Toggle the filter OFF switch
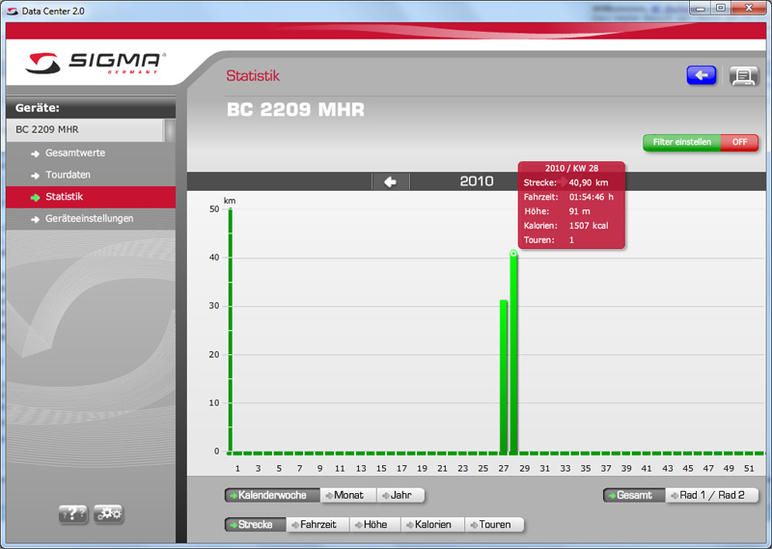 [740, 142]
